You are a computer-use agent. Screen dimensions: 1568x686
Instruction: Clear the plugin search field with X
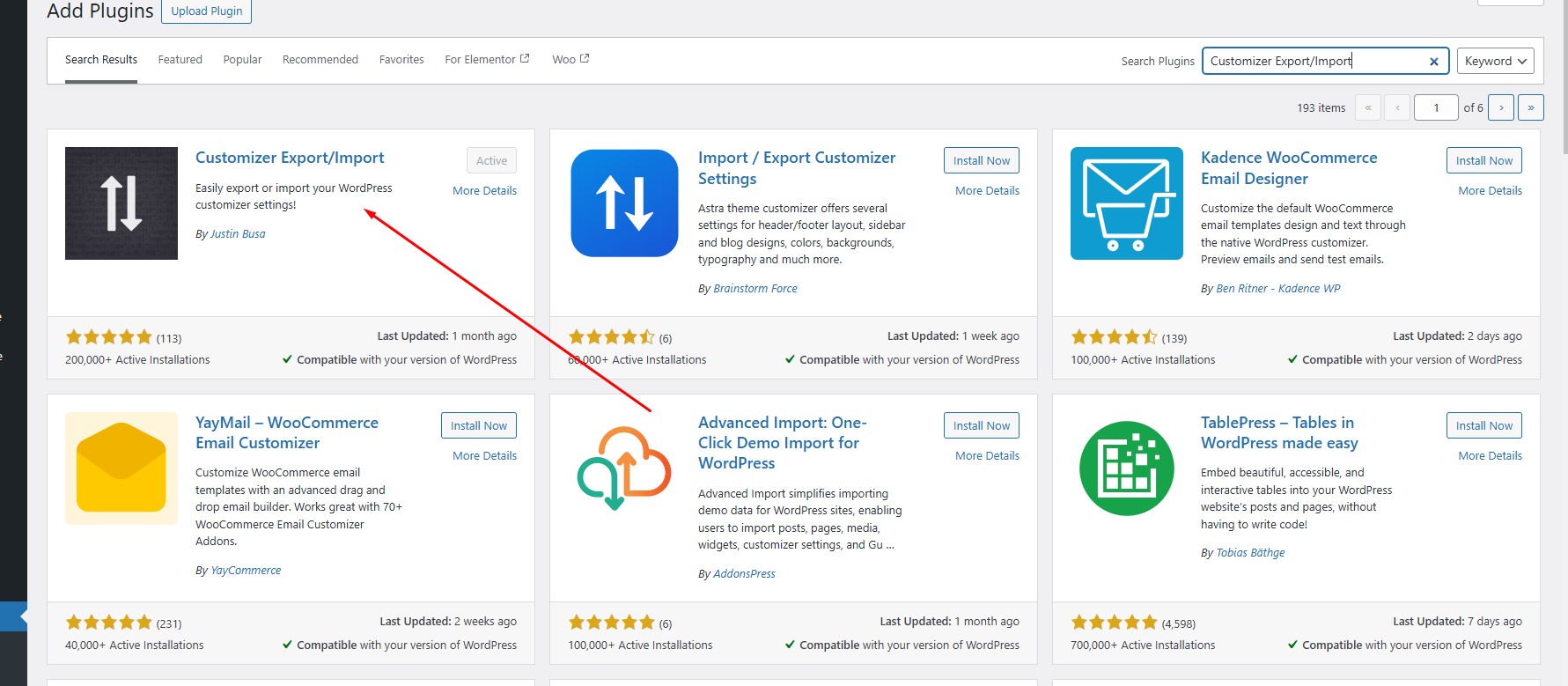pyautogui.click(x=1433, y=62)
